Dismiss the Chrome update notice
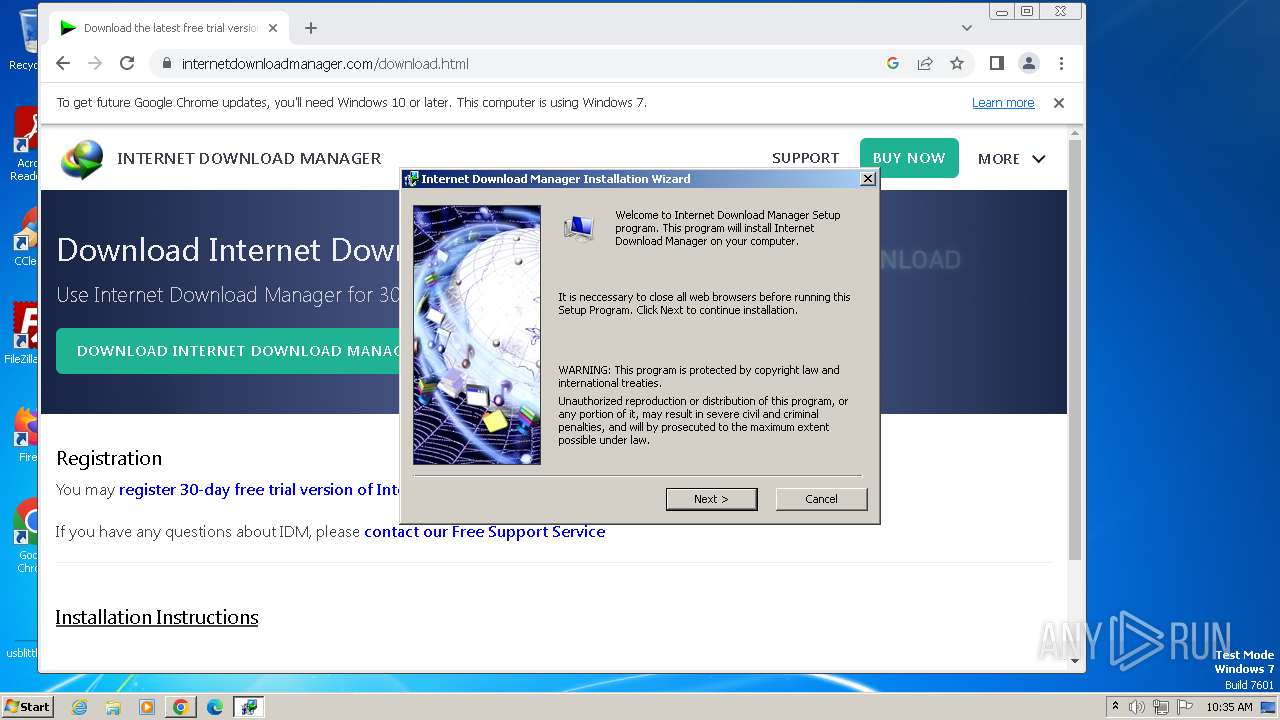Viewport: 1280px width, 720px height. point(1059,103)
